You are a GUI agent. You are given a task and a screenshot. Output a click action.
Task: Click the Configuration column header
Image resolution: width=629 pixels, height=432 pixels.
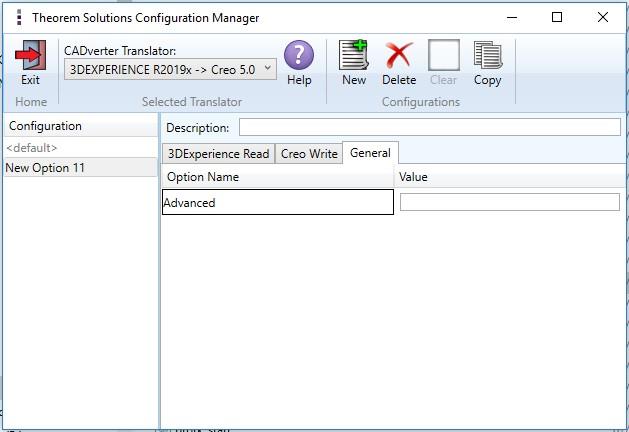click(x=81, y=126)
